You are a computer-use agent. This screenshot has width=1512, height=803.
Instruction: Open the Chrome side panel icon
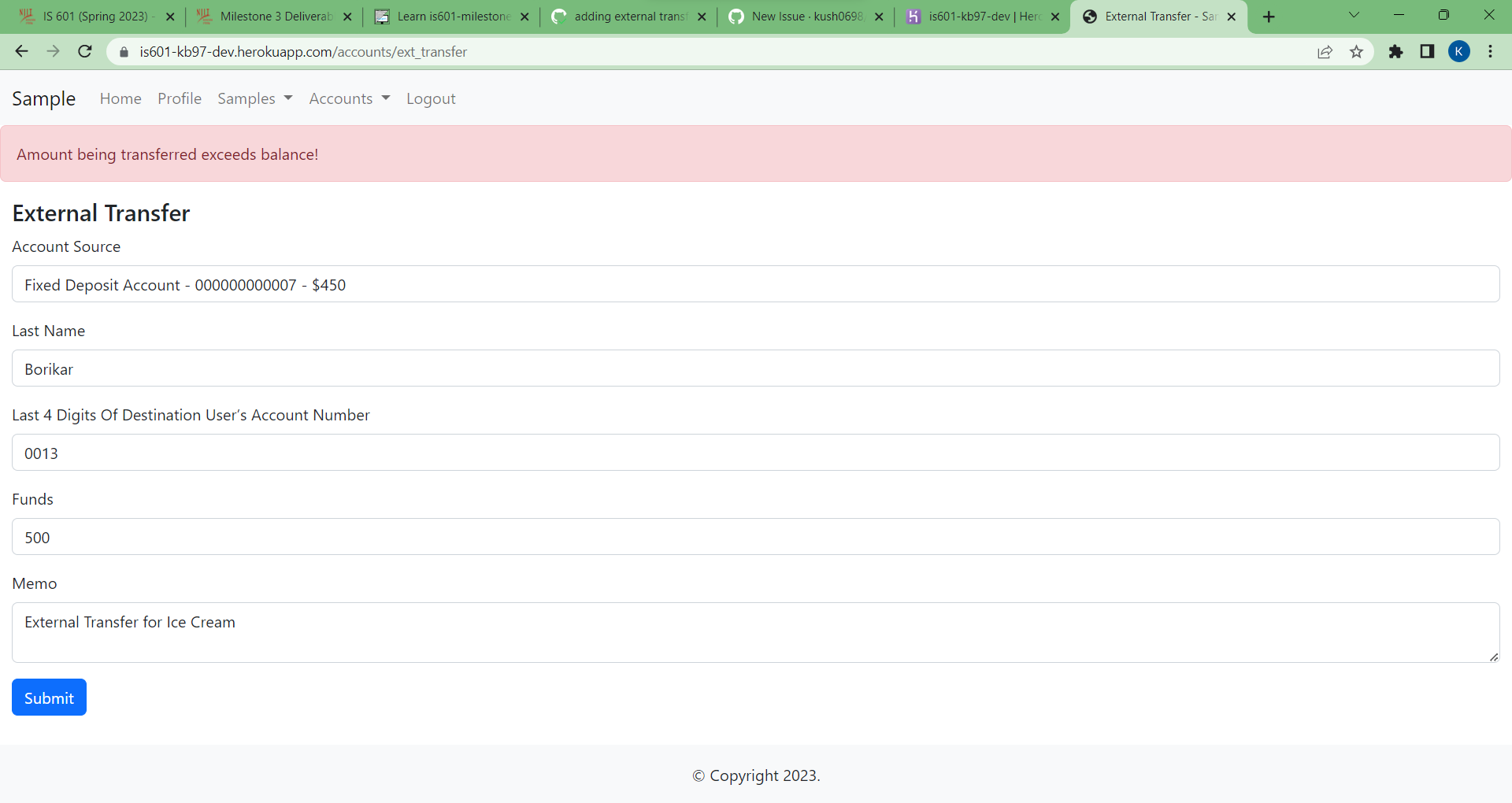point(1427,52)
